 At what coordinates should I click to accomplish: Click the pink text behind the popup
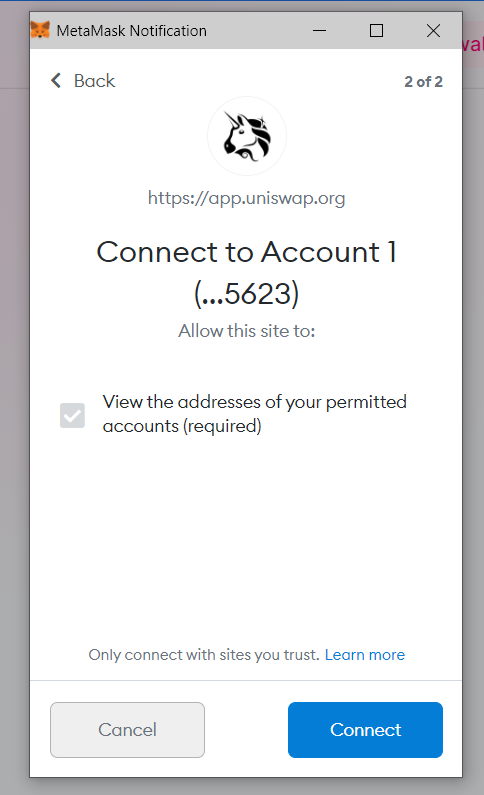coord(473,45)
